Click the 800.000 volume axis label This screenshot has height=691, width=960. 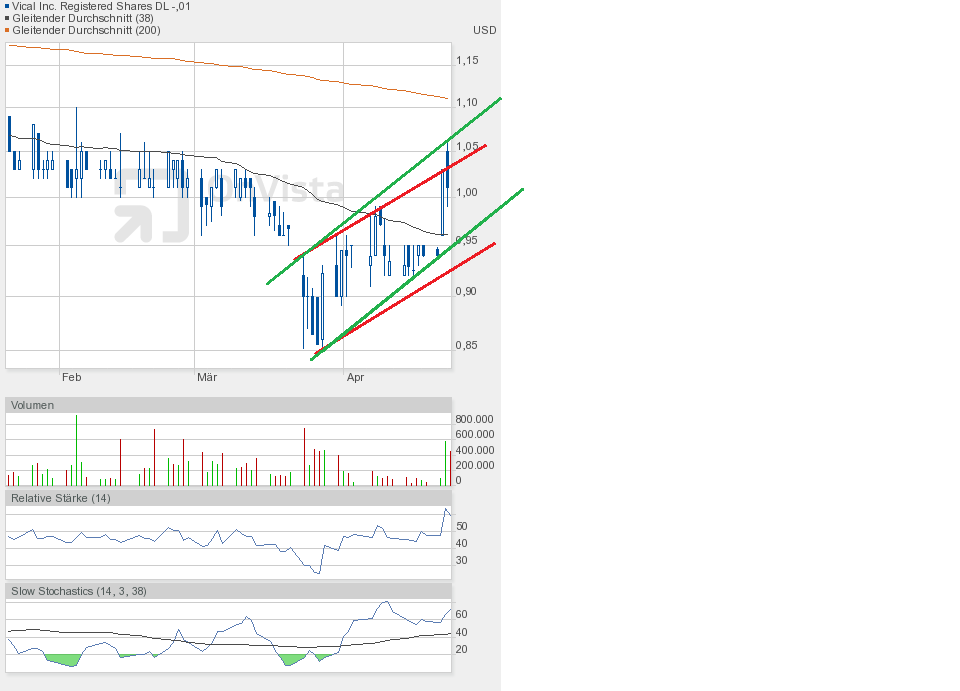pyautogui.click(x=474, y=419)
